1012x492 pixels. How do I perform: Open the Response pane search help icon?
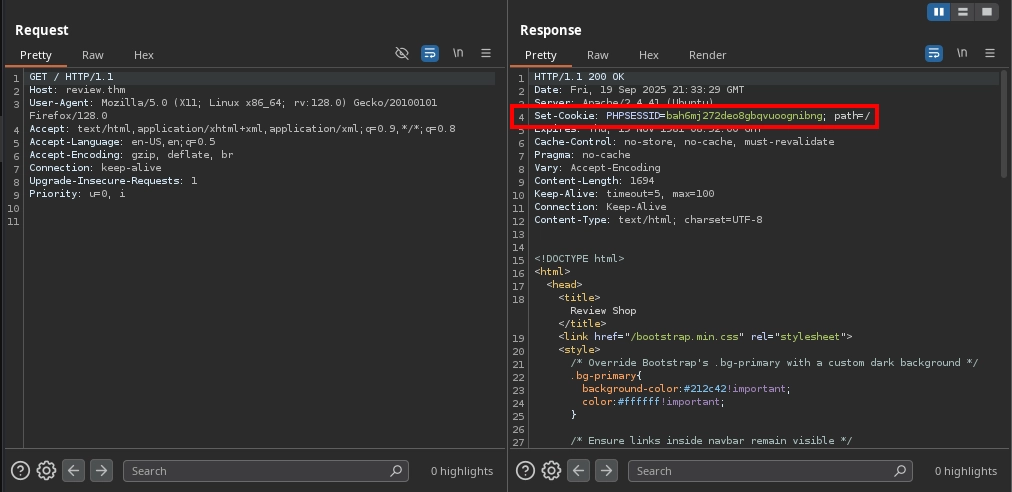coord(524,470)
